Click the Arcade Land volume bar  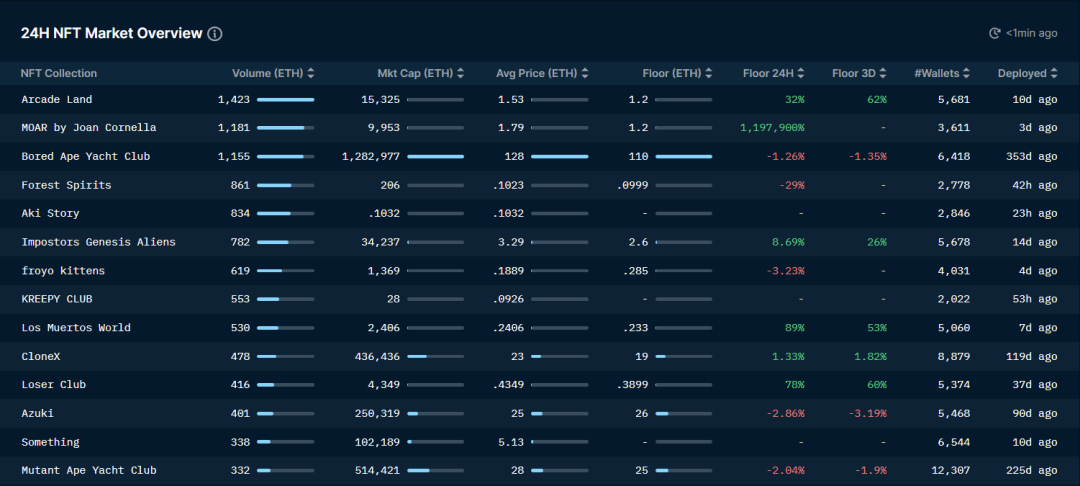point(285,99)
